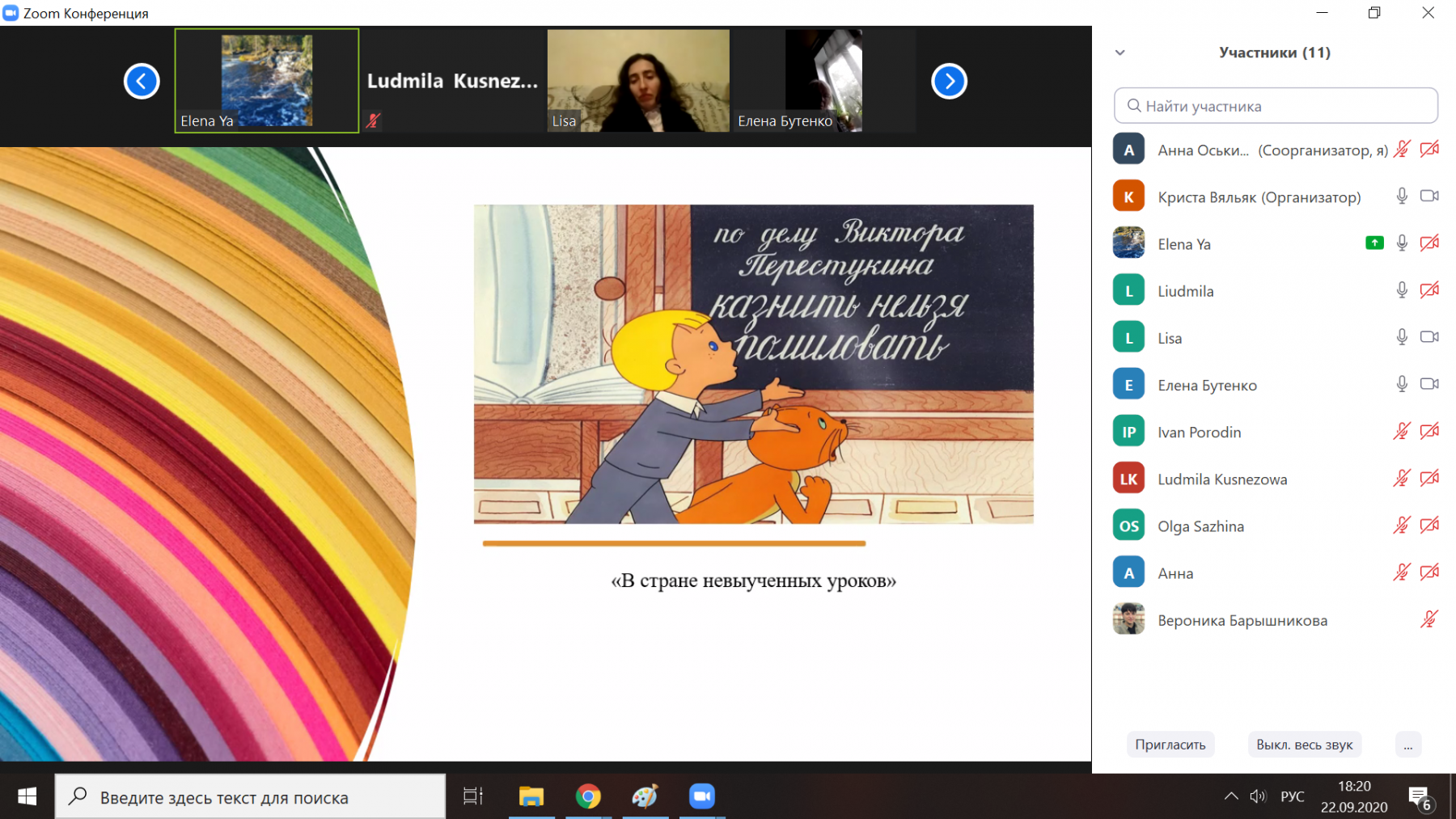Click the Paint icon in the taskbar
Screen dimensions: 1456x819
645,796
